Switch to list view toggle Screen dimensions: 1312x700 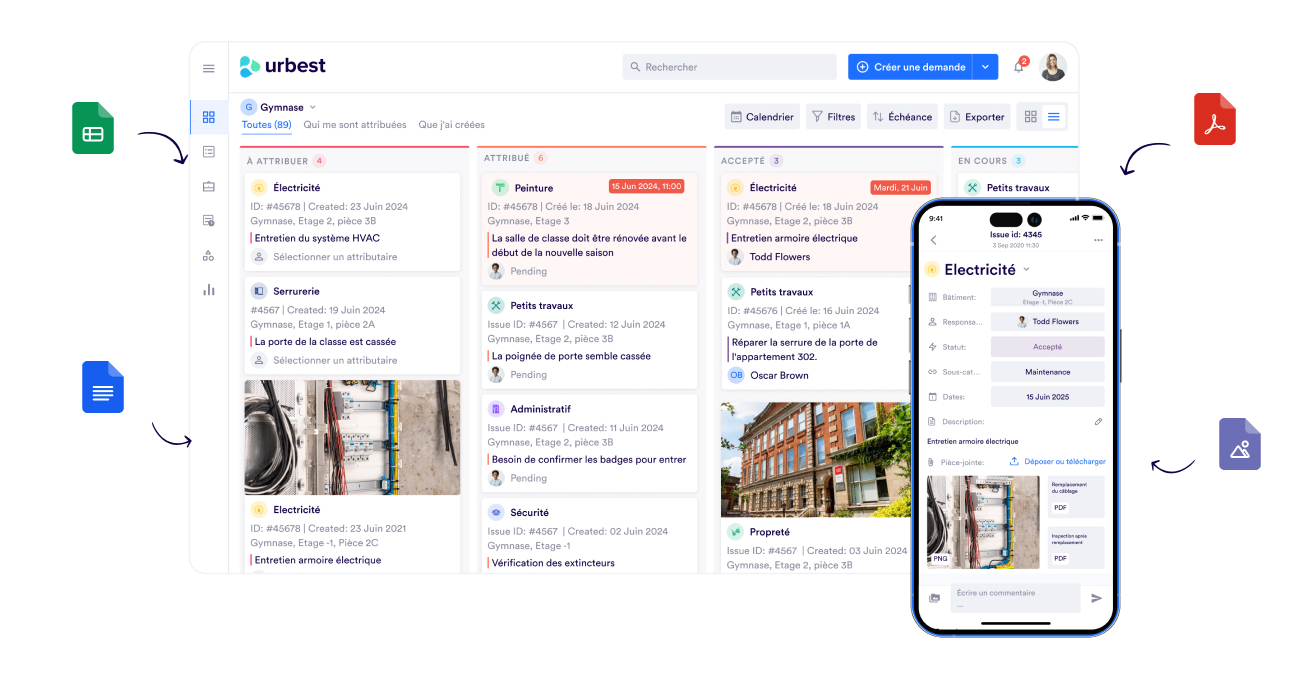pyautogui.click(x=1054, y=117)
